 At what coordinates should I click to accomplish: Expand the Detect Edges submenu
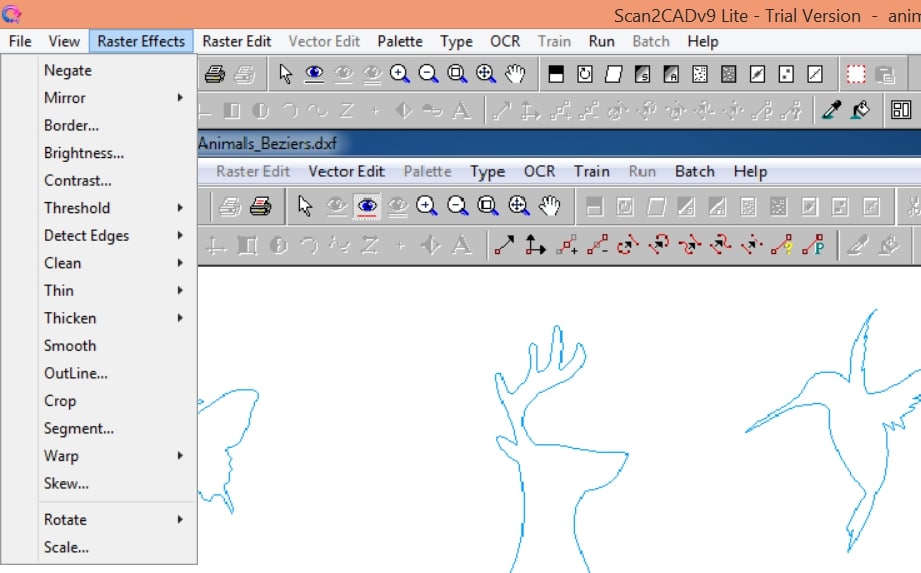(113, 235)
